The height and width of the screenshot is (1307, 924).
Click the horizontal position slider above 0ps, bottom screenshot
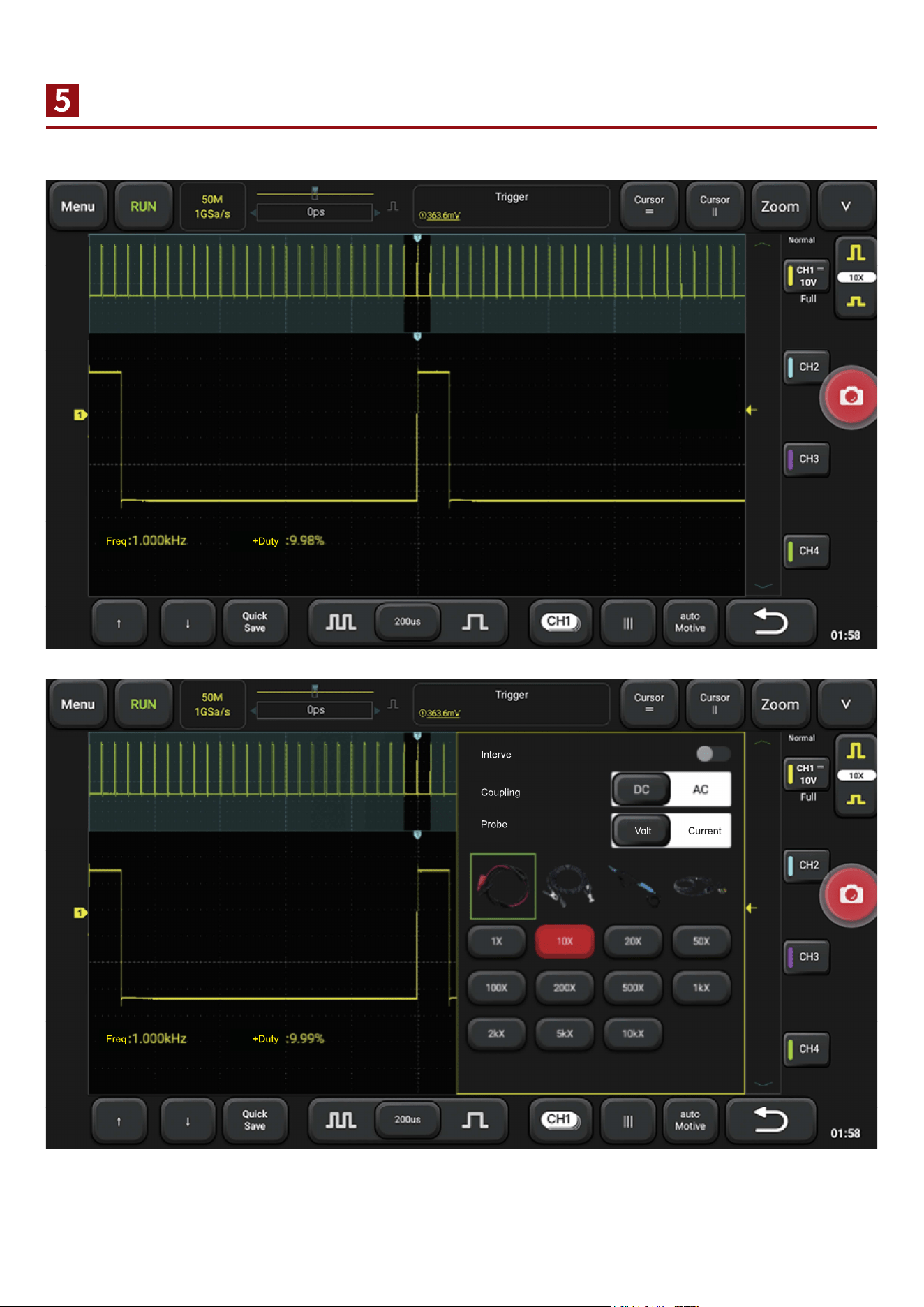point(315,691)
